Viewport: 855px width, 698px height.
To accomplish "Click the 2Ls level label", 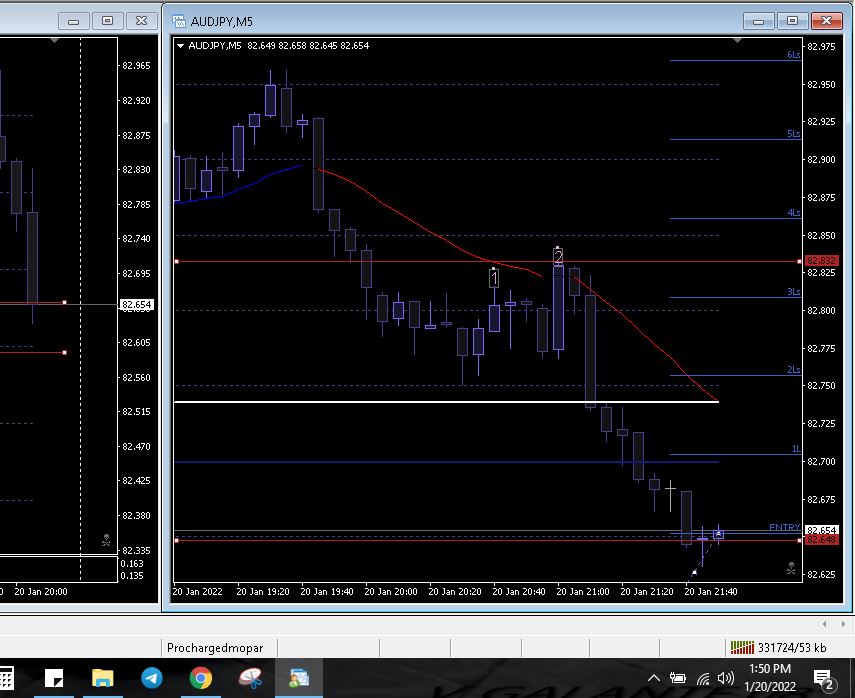I will [x=793, y=370].
